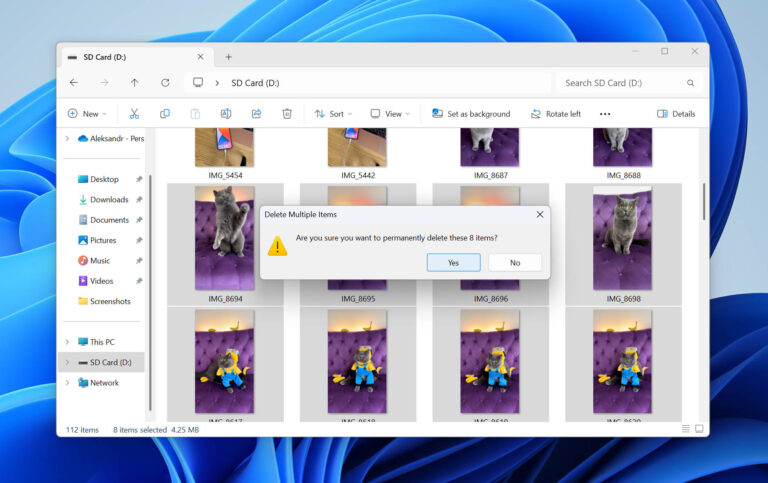Open the New dropdown menu
The width and height of the screenshot is (768, 483).
click(x=87, y=114)
